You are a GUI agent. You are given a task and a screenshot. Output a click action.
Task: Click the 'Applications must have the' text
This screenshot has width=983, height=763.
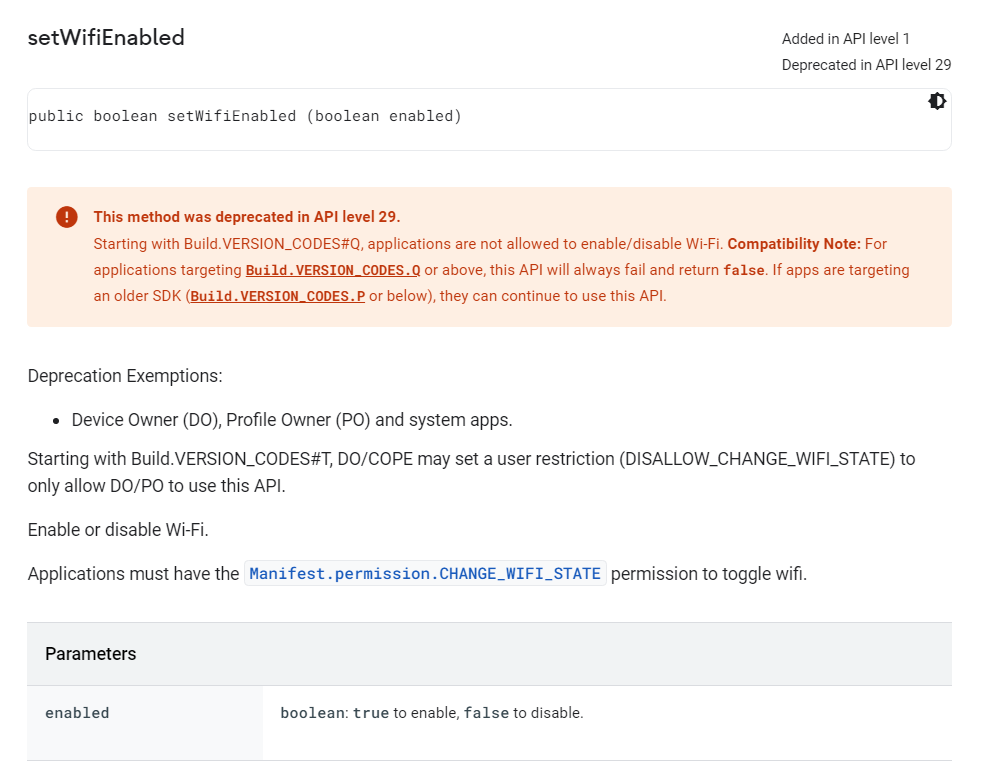[134, 574]
